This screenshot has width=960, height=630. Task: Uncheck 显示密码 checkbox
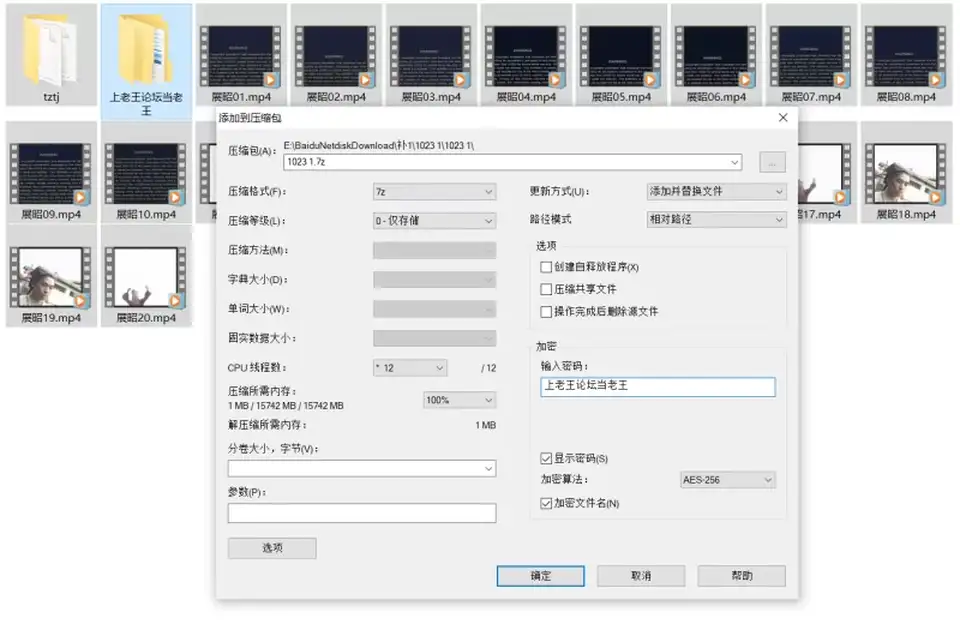[546, 459]
